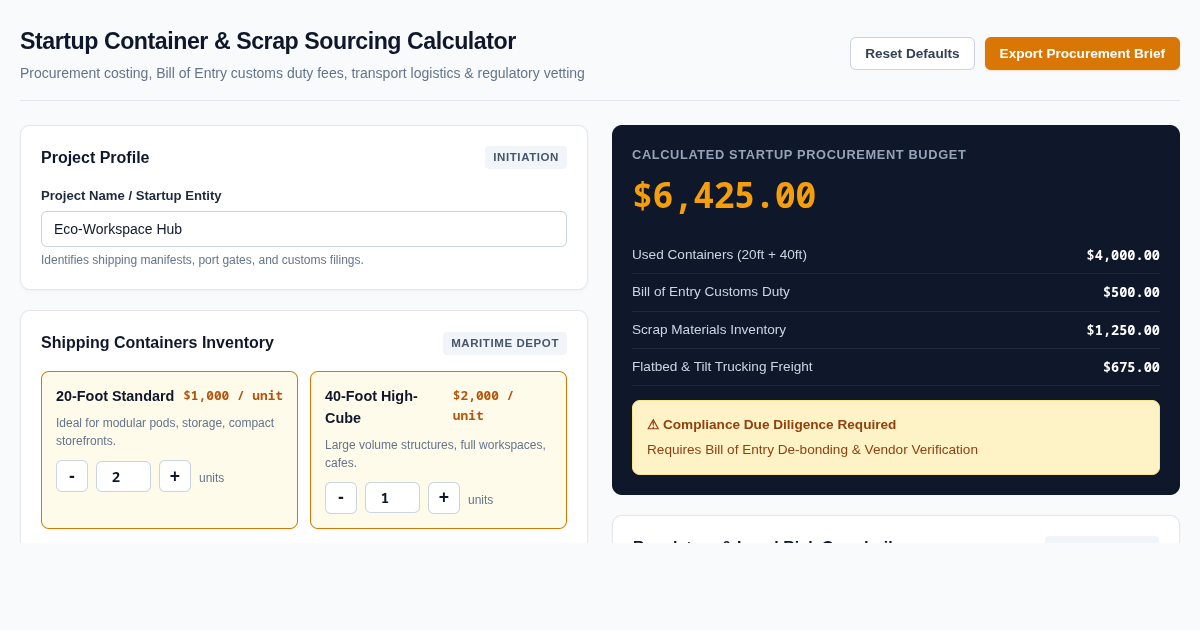Click the 40-Foot High-Cube quantity field
1200x630 pixels.
coord(392,498)
